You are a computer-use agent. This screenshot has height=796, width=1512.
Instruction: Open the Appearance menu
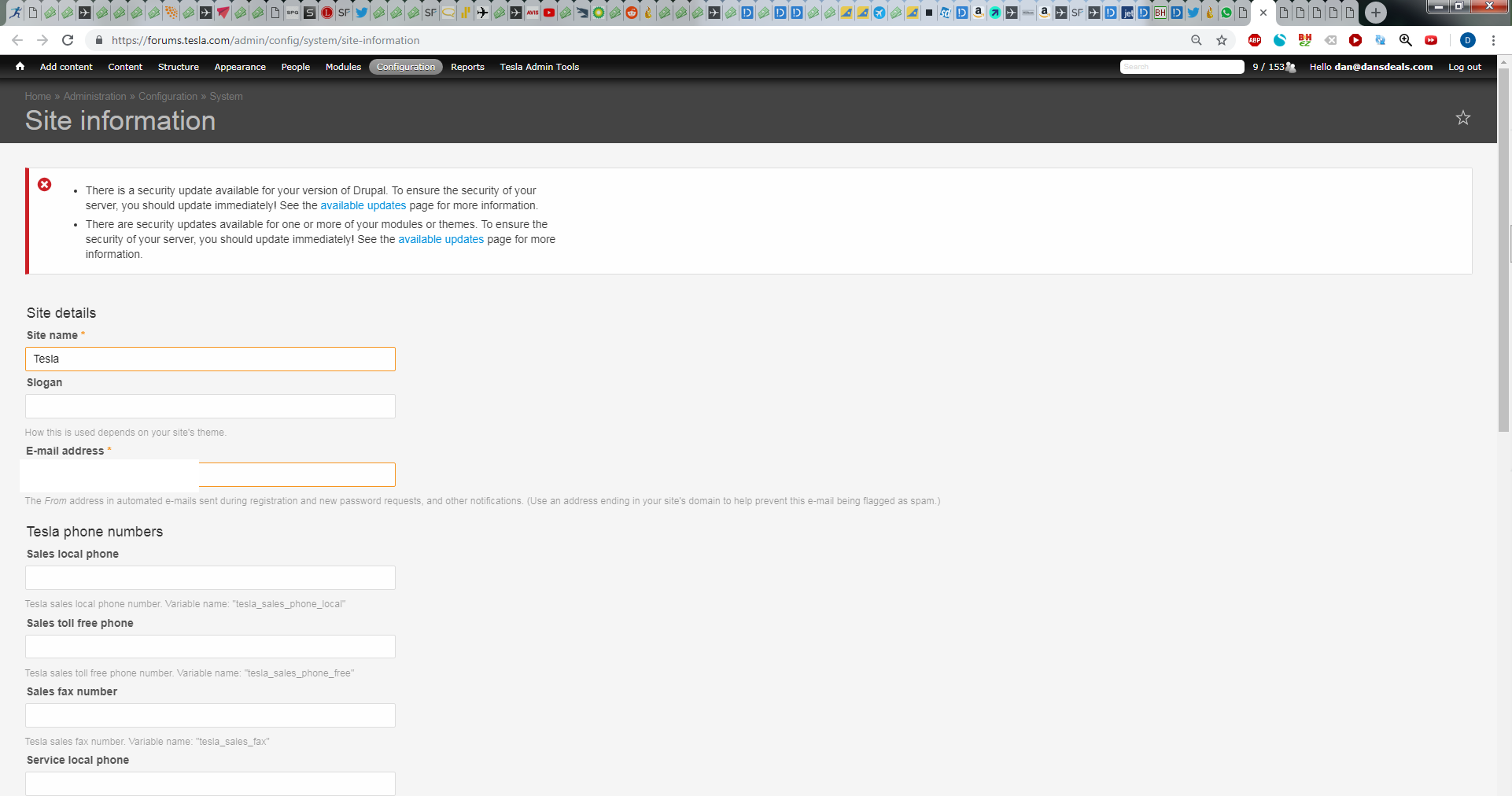240,67
